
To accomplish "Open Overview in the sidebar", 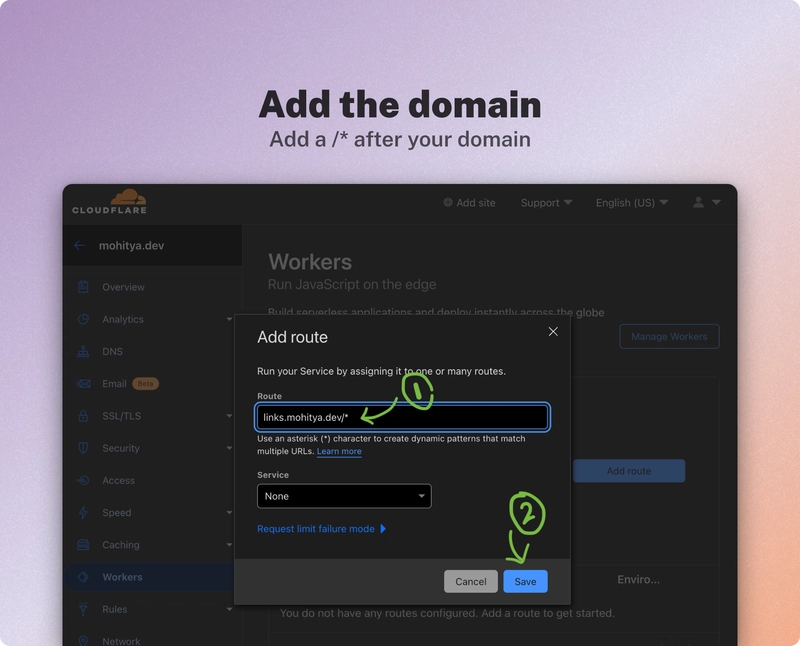I will [x=123, y=287].
